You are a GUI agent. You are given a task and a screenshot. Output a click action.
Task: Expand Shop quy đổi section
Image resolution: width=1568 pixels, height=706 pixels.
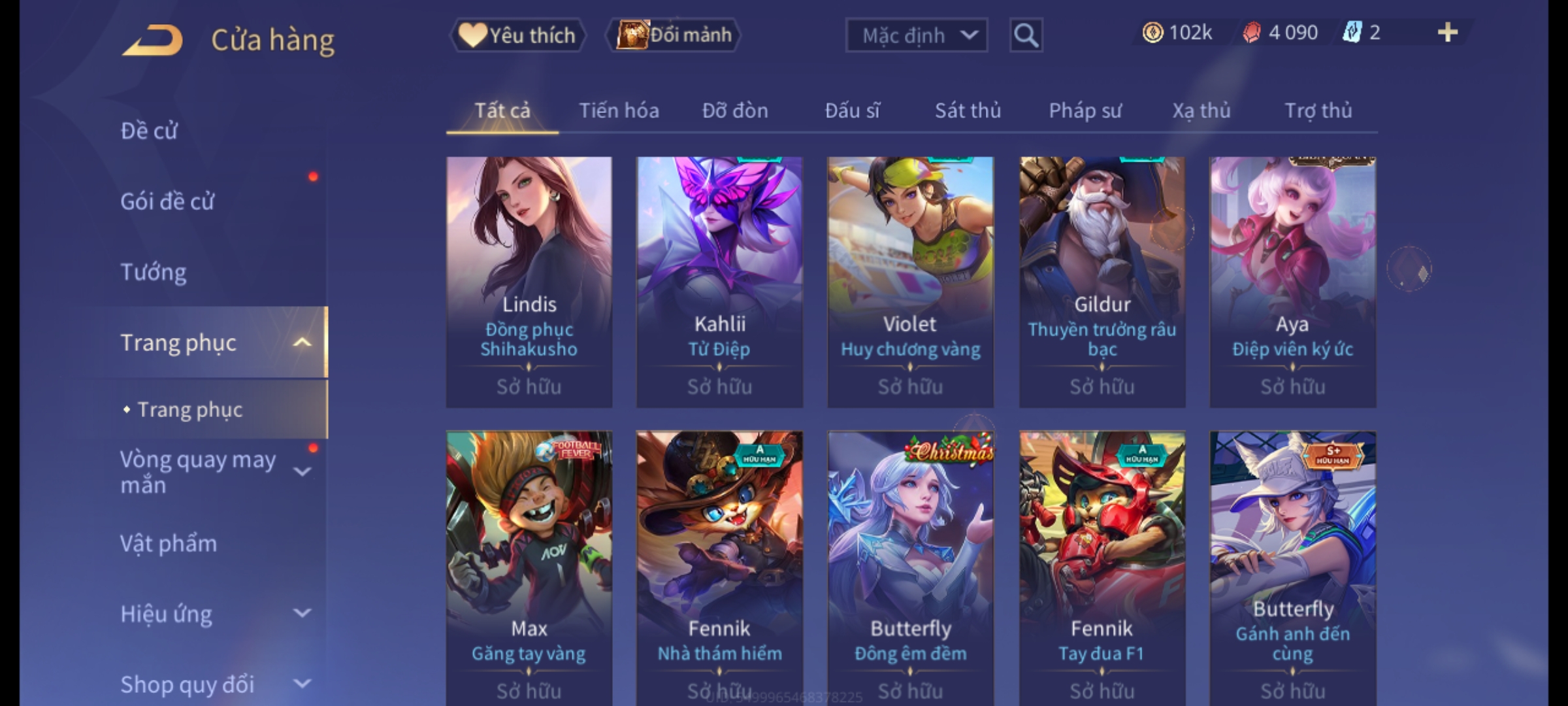[x=302, y=684]
